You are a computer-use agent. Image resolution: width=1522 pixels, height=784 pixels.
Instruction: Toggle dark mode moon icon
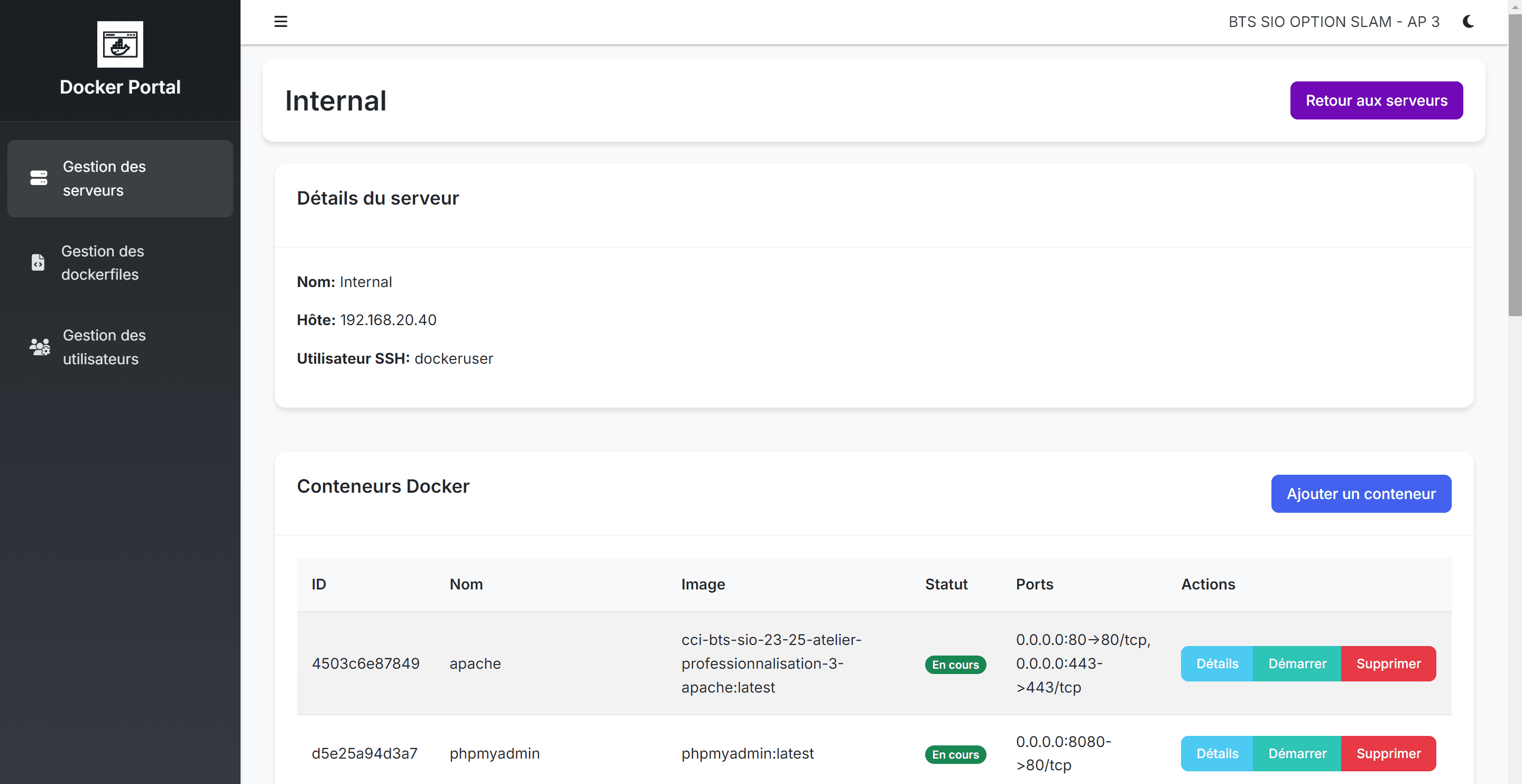tap(1468, 22)
